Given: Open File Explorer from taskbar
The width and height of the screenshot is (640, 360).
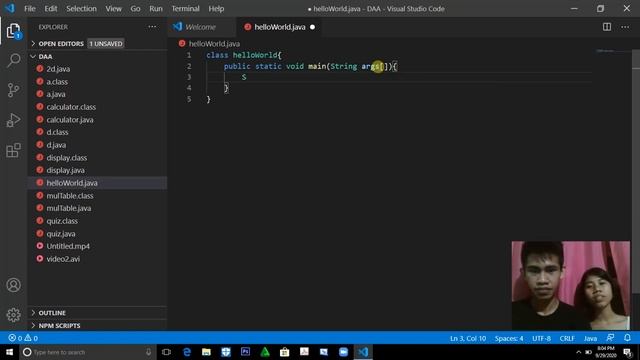Looking at the screenshot, I should 206,352.
